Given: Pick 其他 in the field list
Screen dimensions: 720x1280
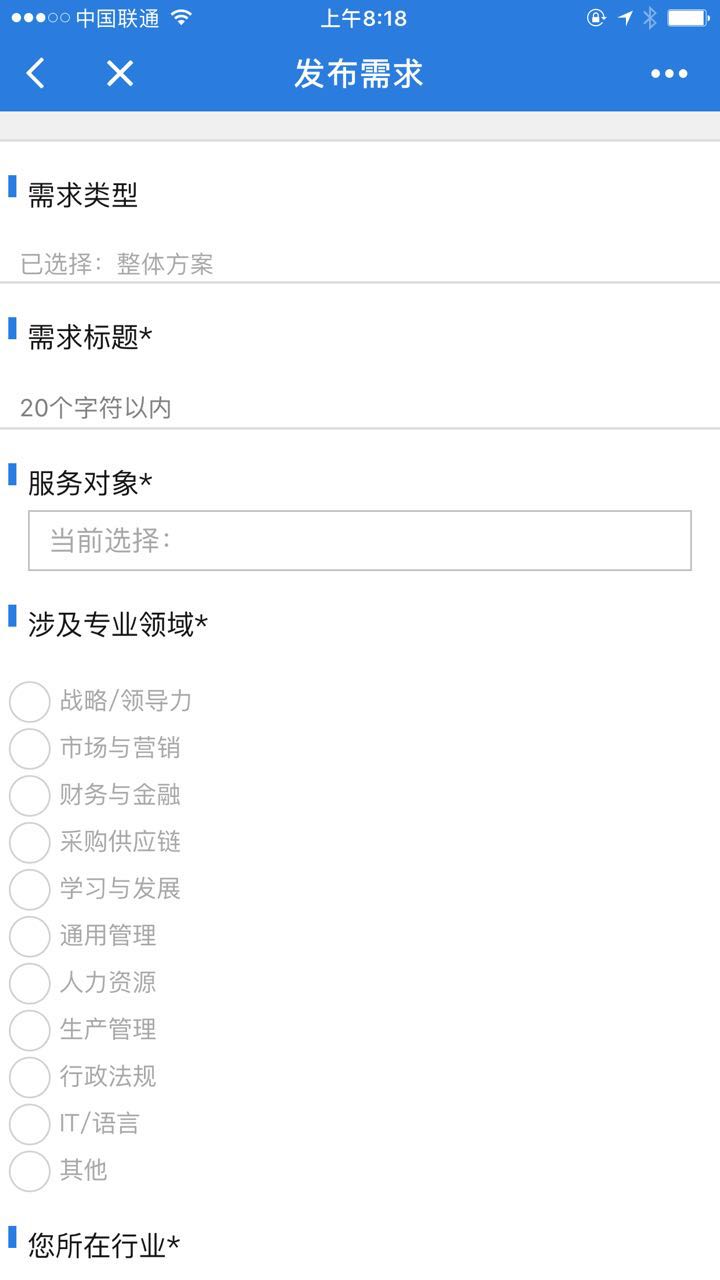Looking at the screenshot, I should [x=30, y=1171].
